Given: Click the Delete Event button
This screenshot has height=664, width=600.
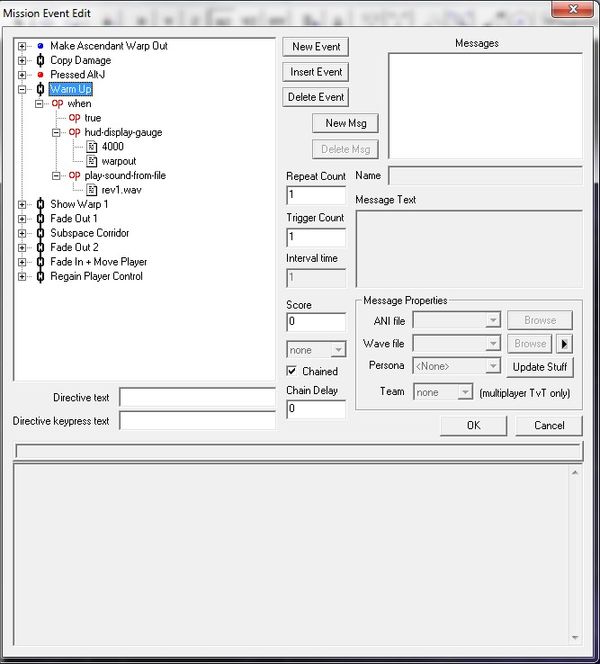Looking at the screenshot, I should click(x=316, y=97).
